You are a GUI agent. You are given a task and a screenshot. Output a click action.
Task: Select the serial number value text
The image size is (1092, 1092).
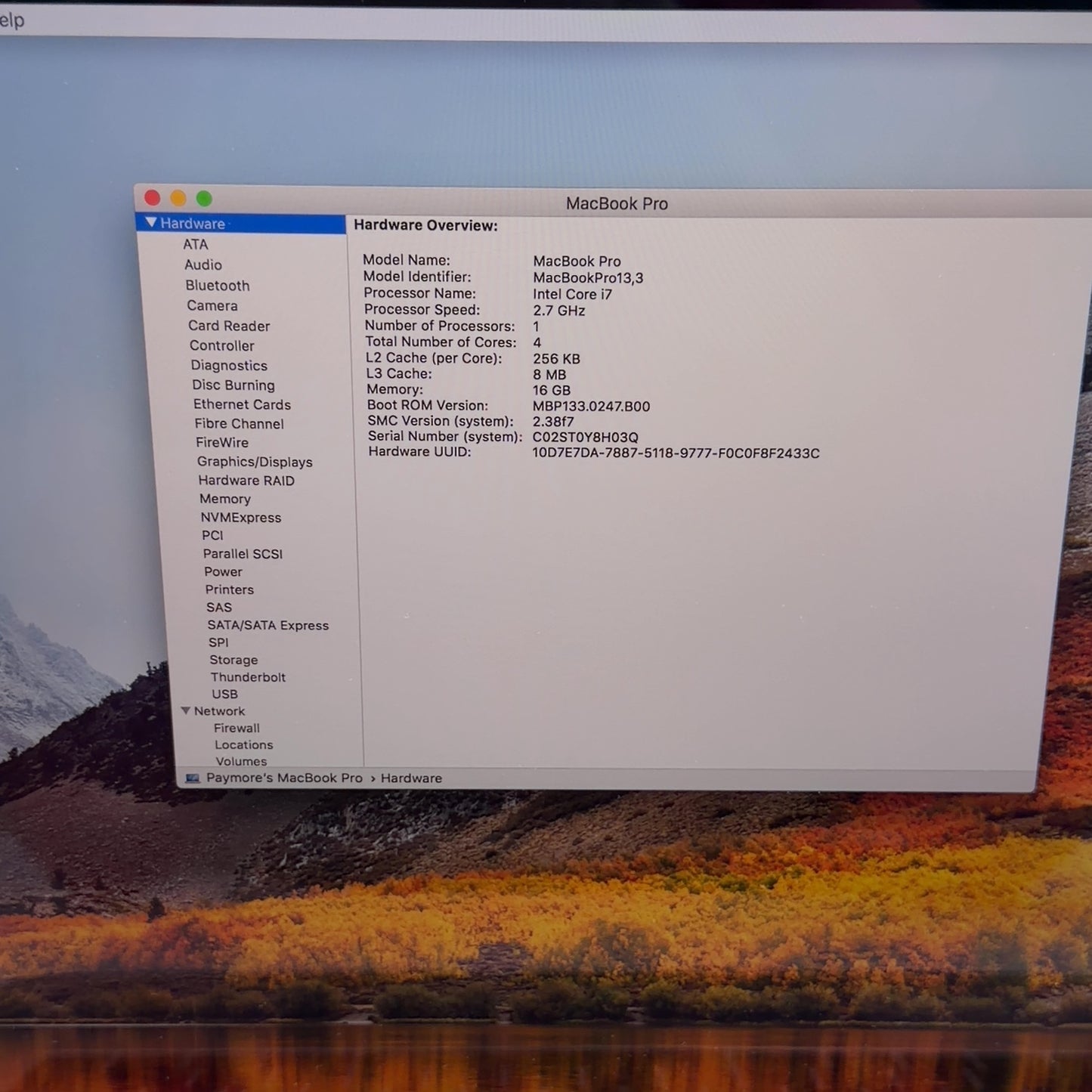tap(586, 438)
